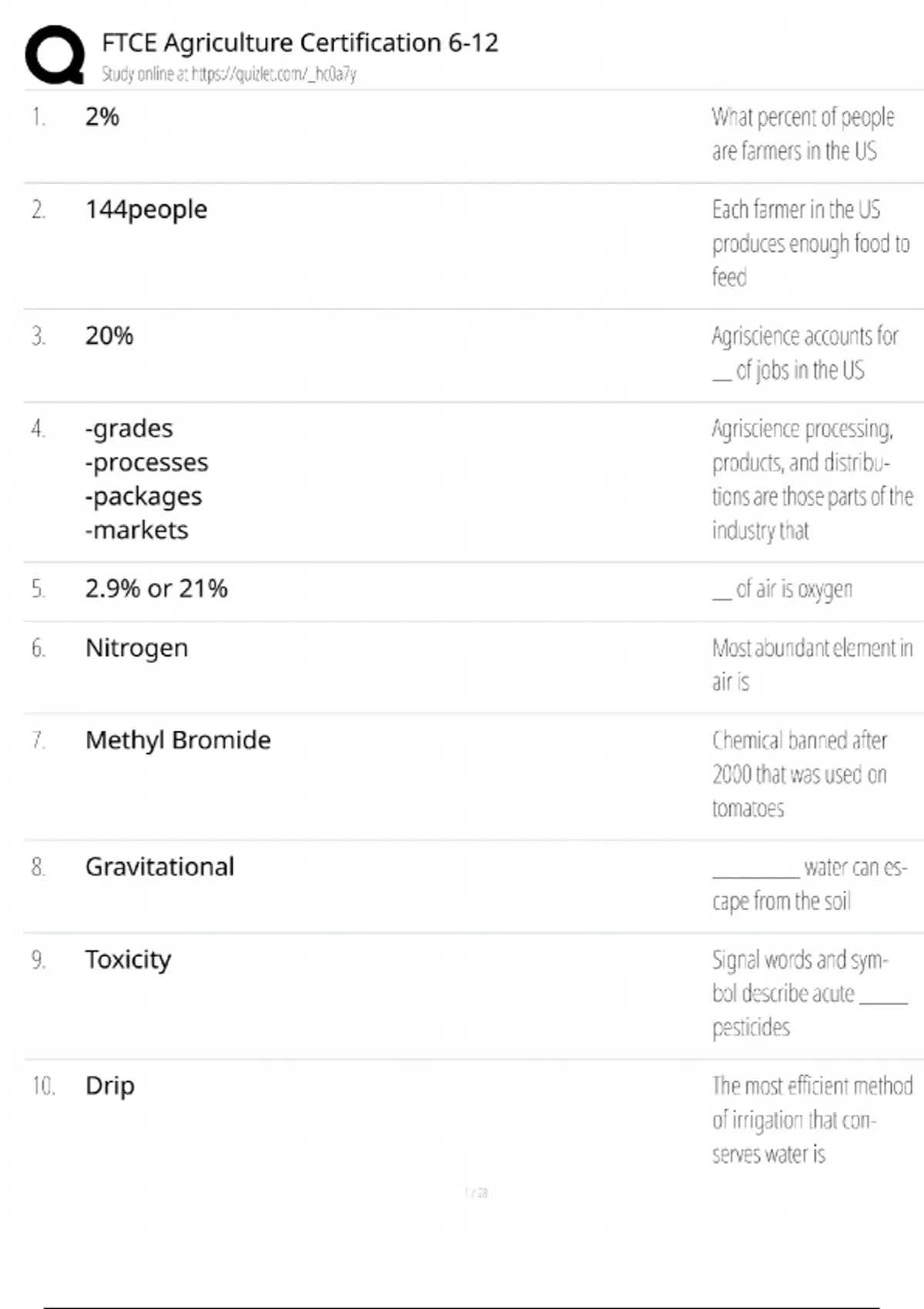
Task: Click the farmers percent question text
Action: point(802,134)
